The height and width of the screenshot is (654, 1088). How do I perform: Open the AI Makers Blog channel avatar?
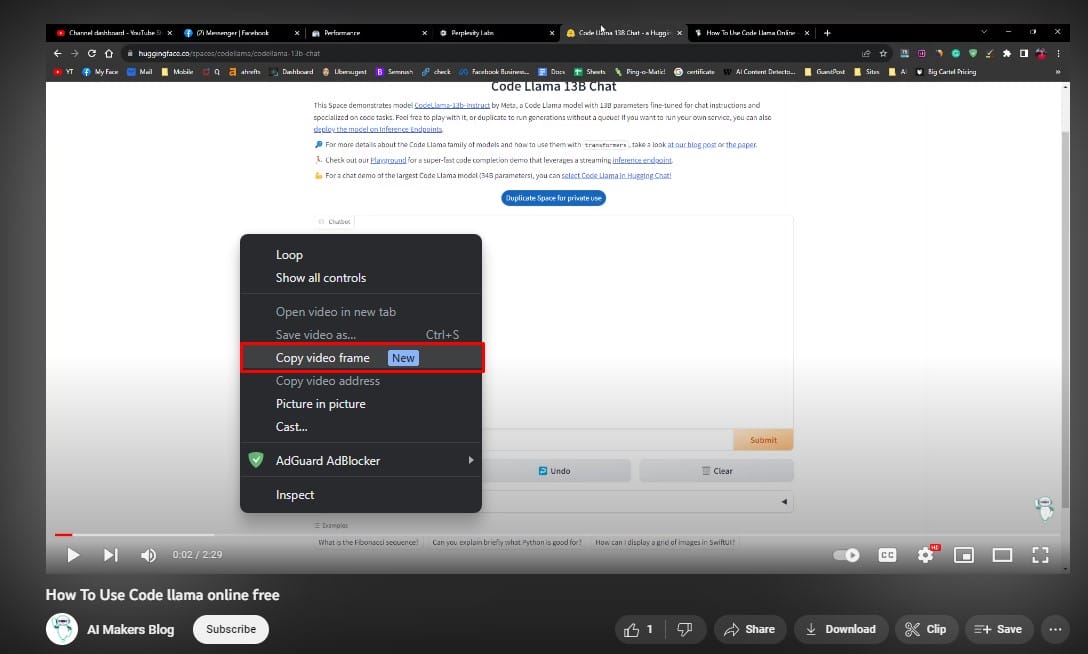62,629
